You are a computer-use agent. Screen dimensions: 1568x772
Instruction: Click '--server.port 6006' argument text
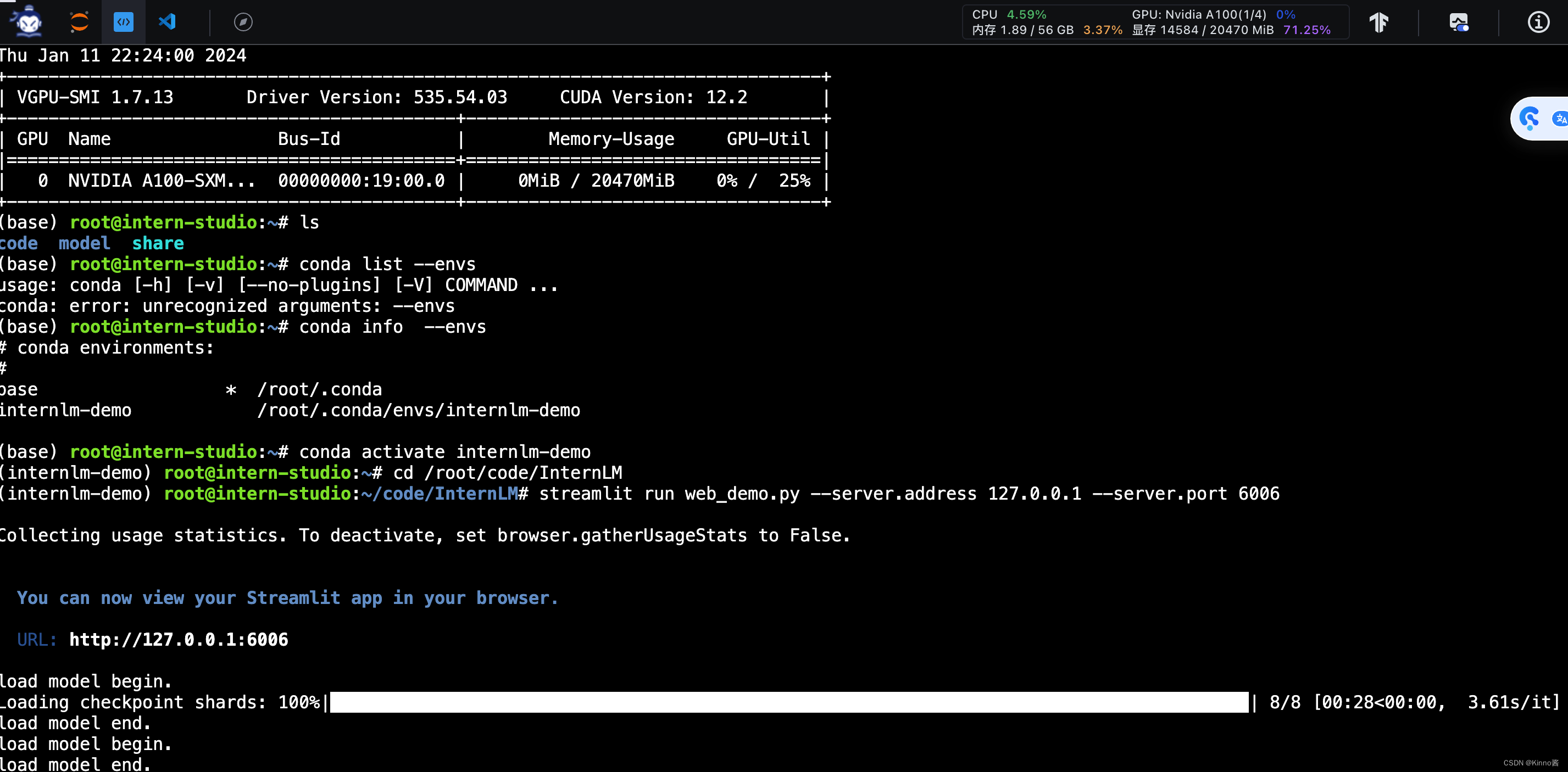pos(1186,494)
